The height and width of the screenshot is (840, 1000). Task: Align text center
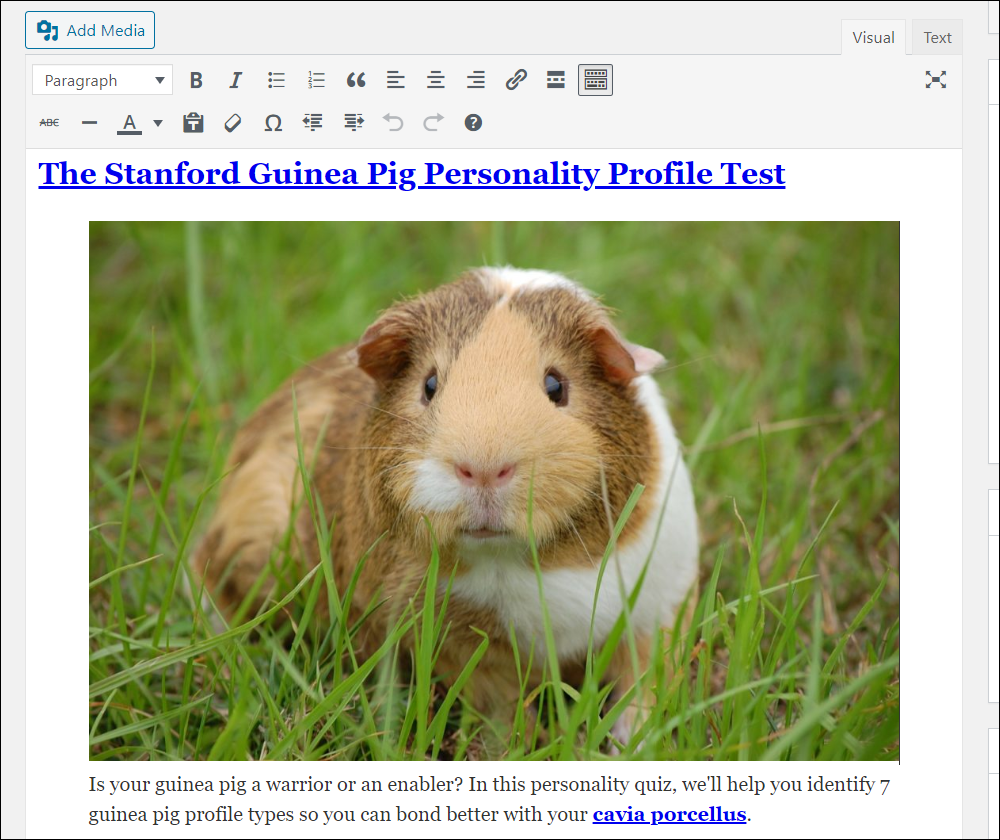436,80
